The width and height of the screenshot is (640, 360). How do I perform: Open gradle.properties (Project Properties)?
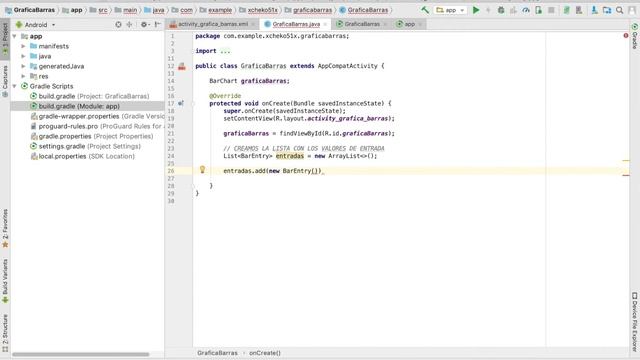tap(92, 136)
